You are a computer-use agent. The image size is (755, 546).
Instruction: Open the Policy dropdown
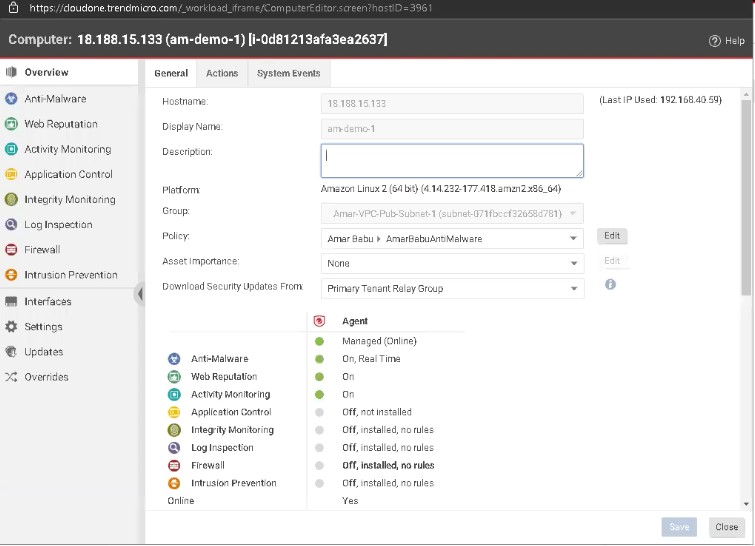point(452,238)
